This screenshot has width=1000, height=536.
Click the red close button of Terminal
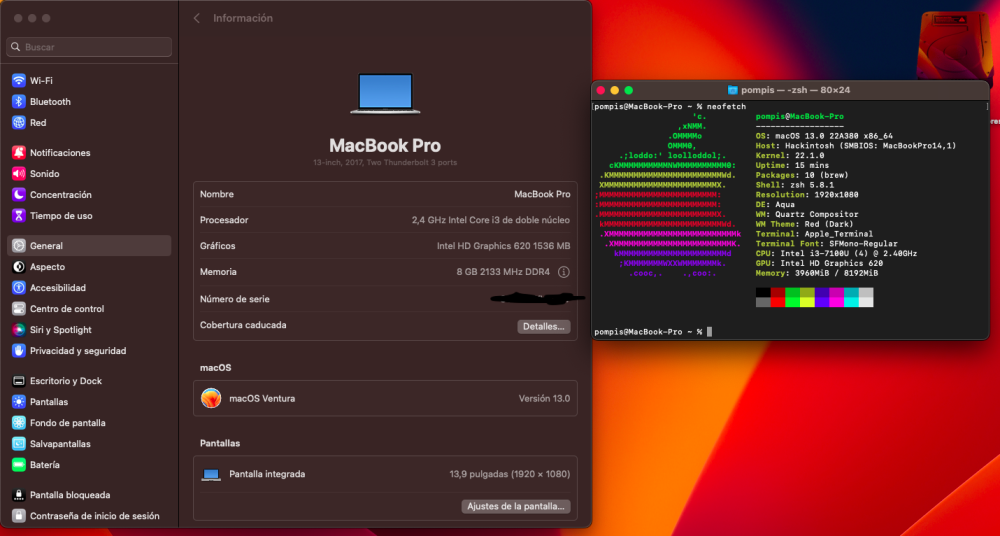pos(601,91)
